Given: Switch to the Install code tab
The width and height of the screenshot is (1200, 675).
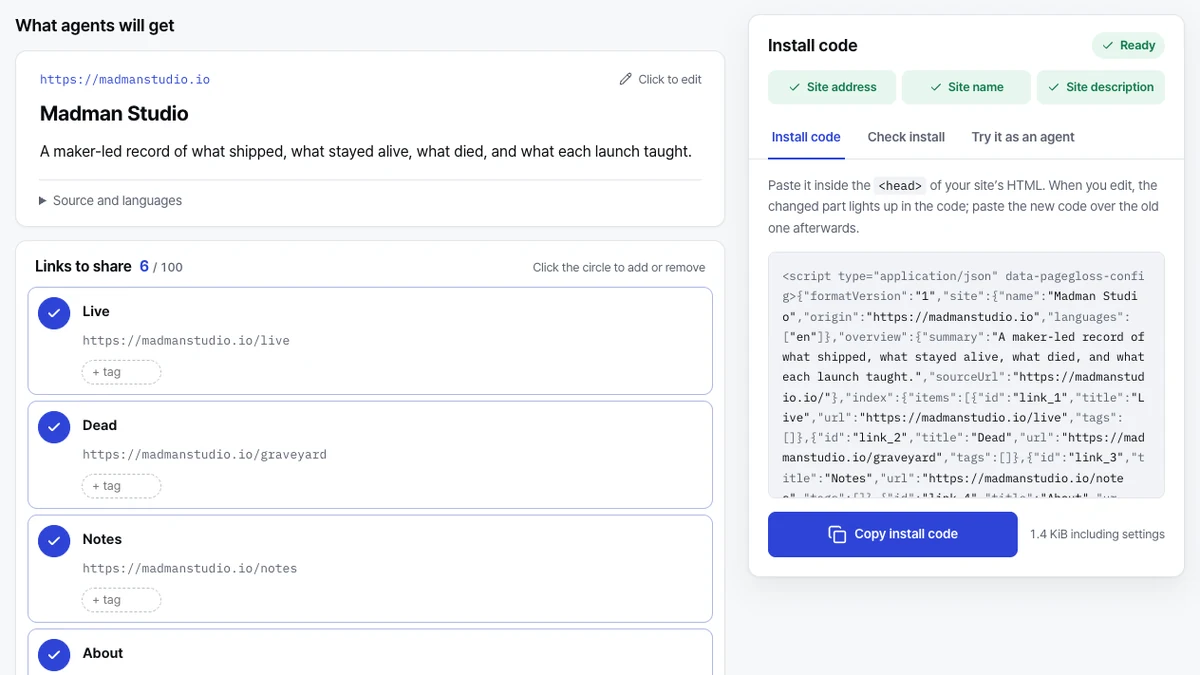Looking at the screenshot, I should point(806,137).
